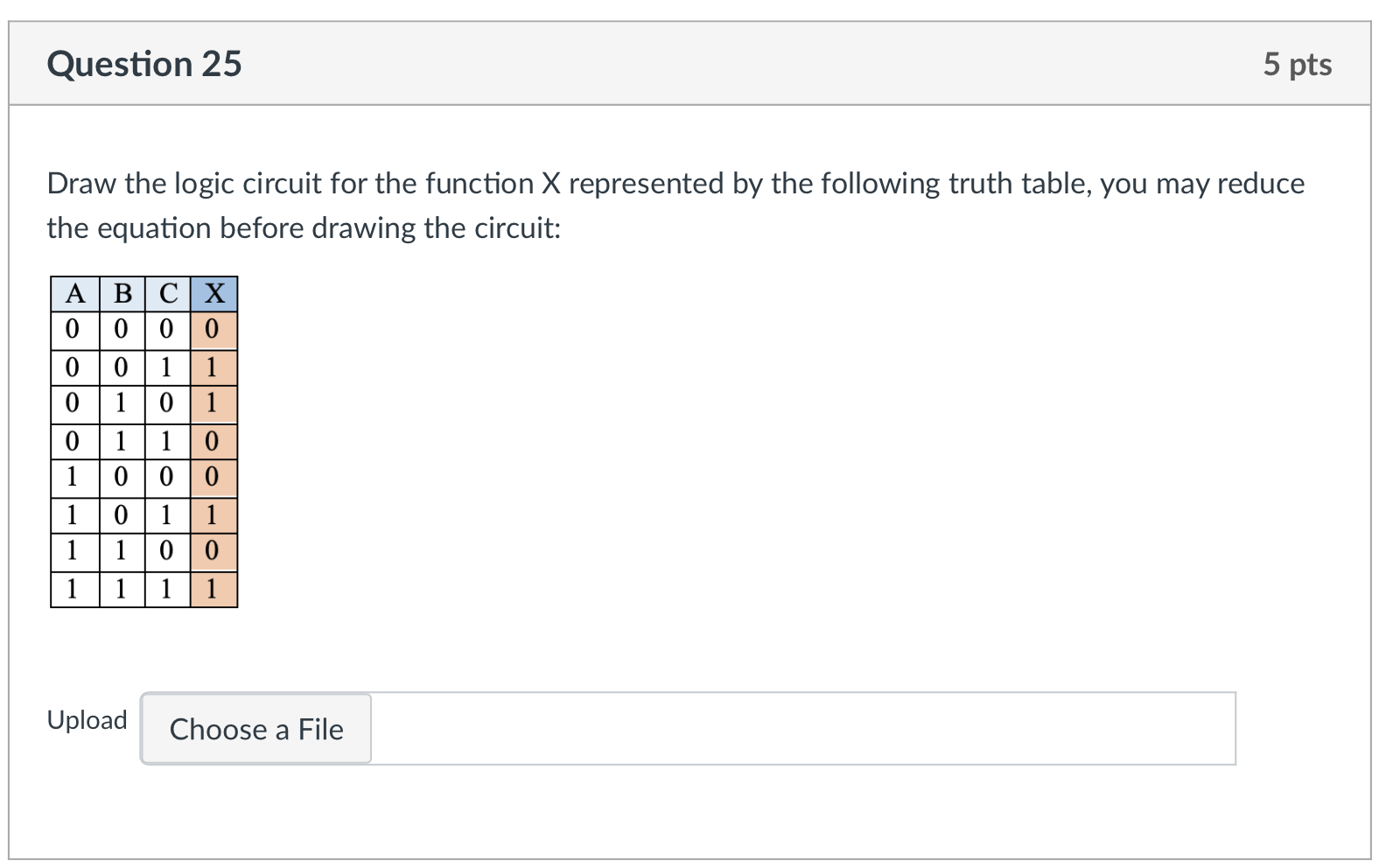This screenshot has height=868, width=1393.
Task: Click X output cell of the 1 0 0 row
Action: pos(213,477)
